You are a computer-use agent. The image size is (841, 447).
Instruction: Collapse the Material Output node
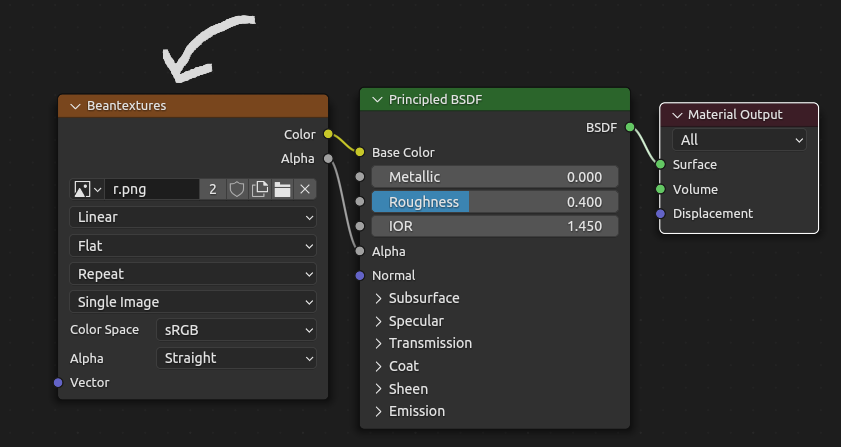(677, 115)
